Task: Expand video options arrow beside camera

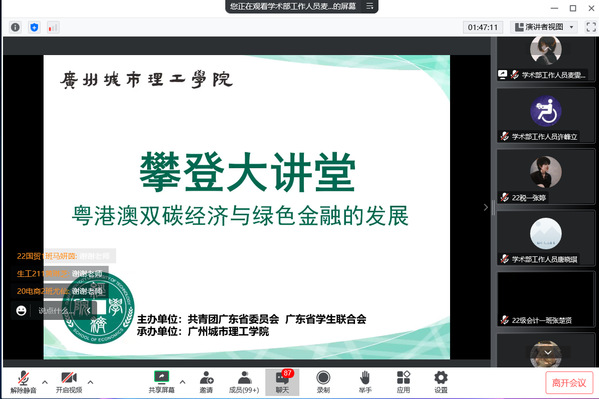Action: point(91,382)
